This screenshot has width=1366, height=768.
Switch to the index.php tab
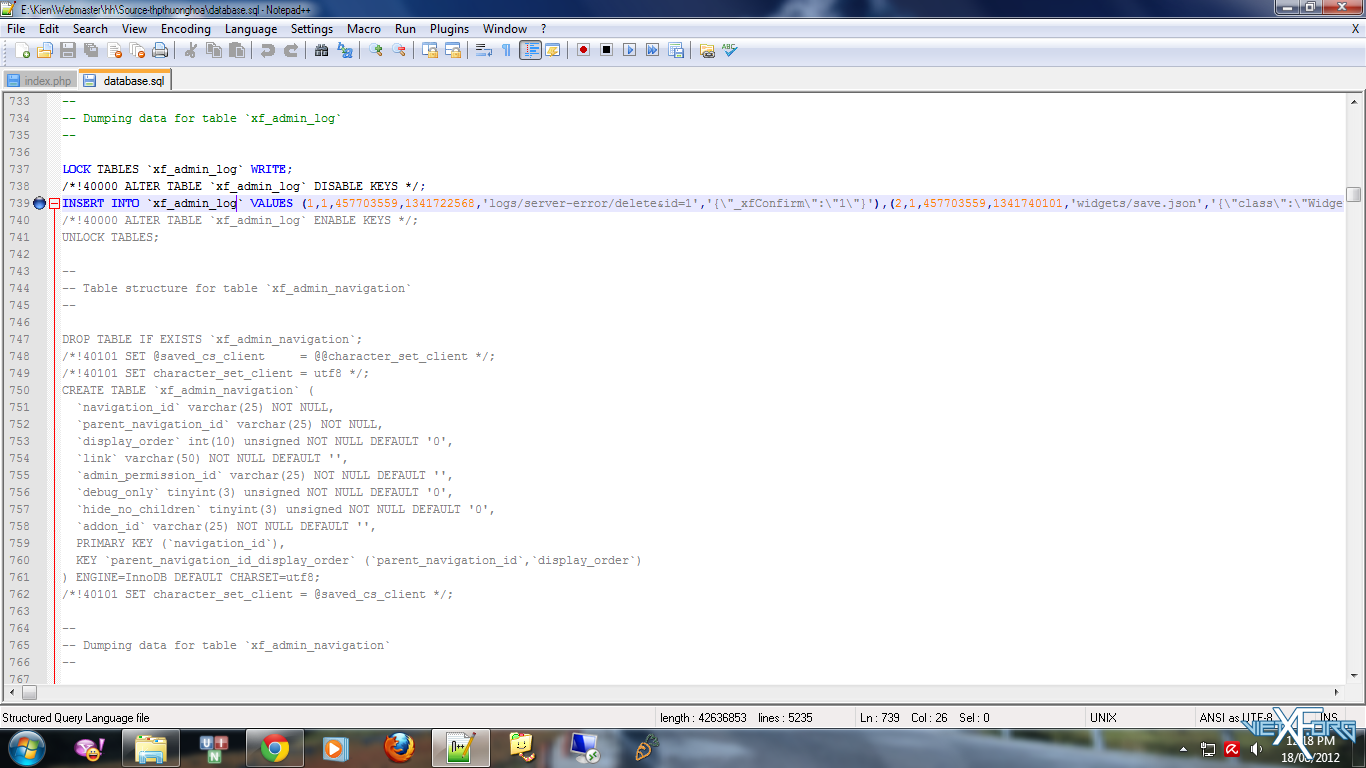pyautogui.click(x=40, y=80)
